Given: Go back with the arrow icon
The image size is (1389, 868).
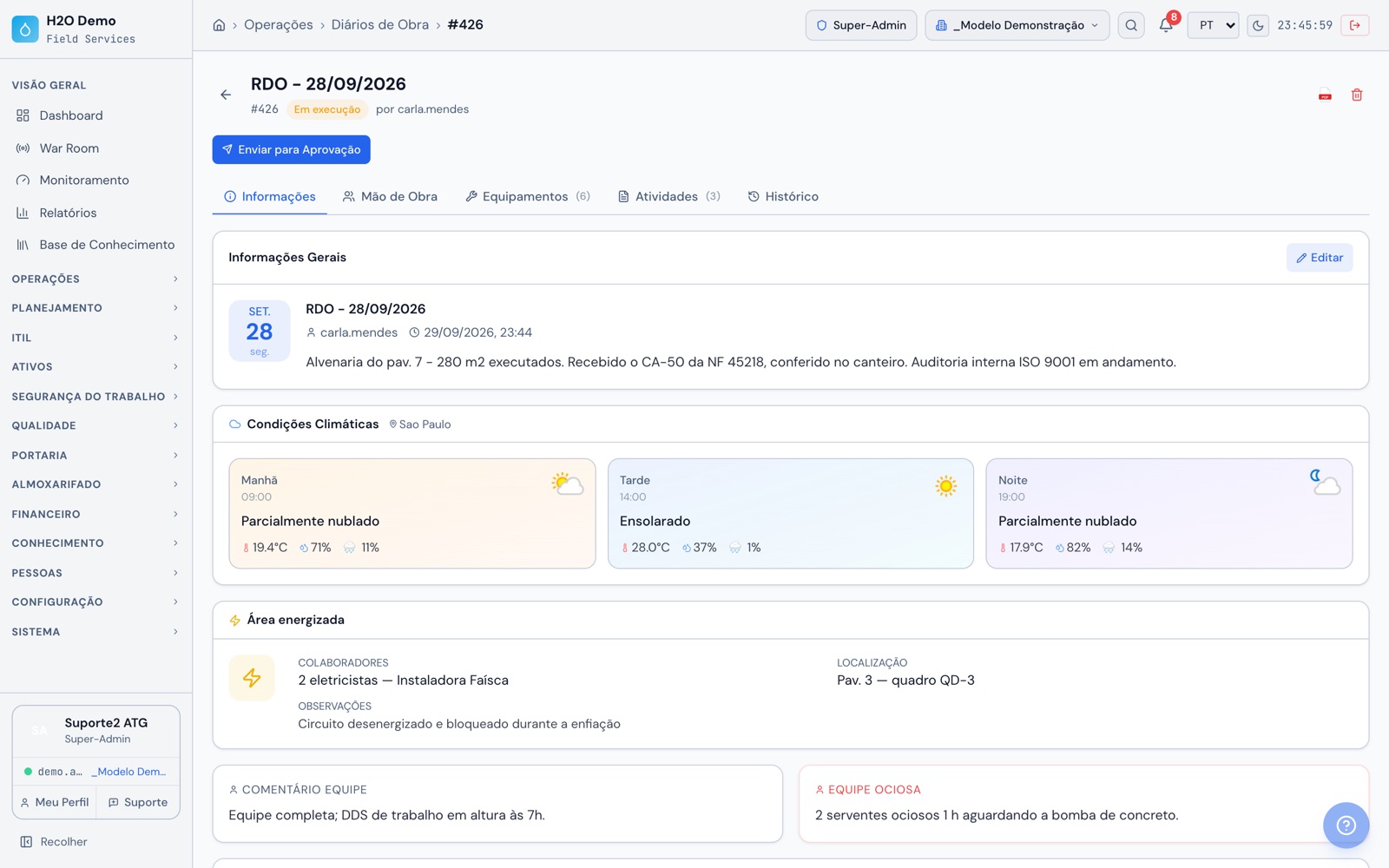Looking at the screenshot, I should [x=226, y=95].
